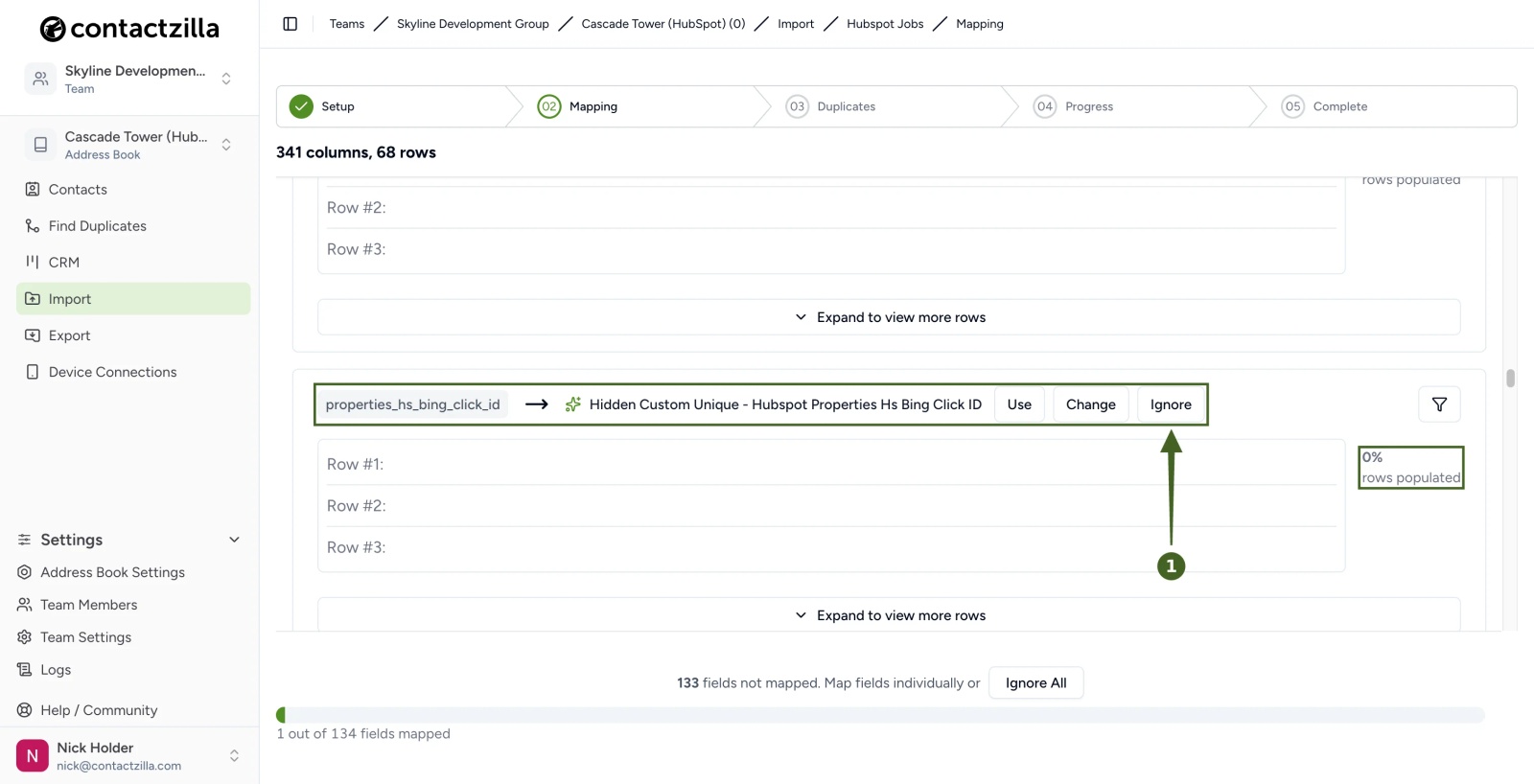This screenshot has width=1534, height=784.
Task: Click the Device Connections icon
Action: click(x=33, y=372)
